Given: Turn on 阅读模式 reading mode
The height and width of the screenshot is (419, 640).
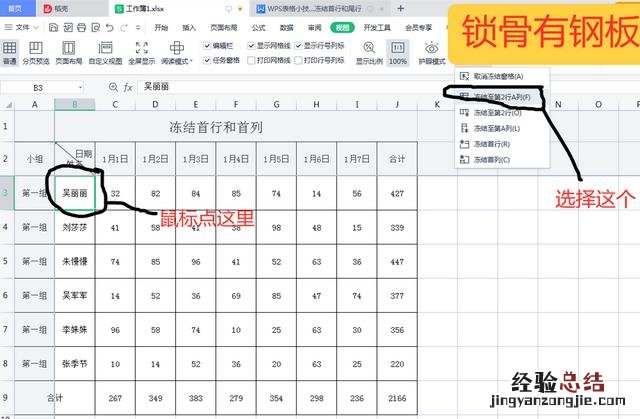Looking at the screenshot, I should 177,53.
